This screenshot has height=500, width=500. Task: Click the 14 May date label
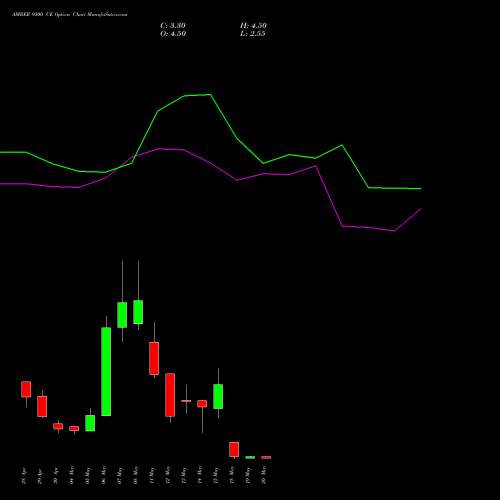(x=200, y=475)
